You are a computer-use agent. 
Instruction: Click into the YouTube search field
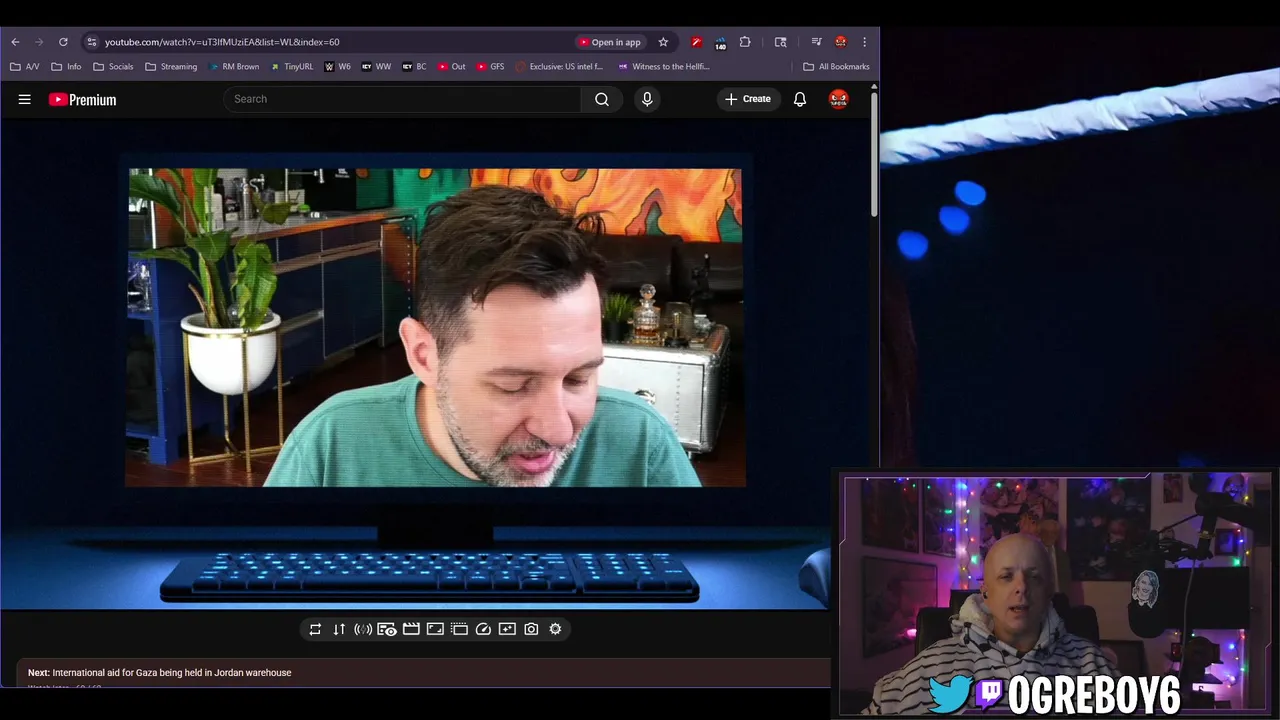402,99
